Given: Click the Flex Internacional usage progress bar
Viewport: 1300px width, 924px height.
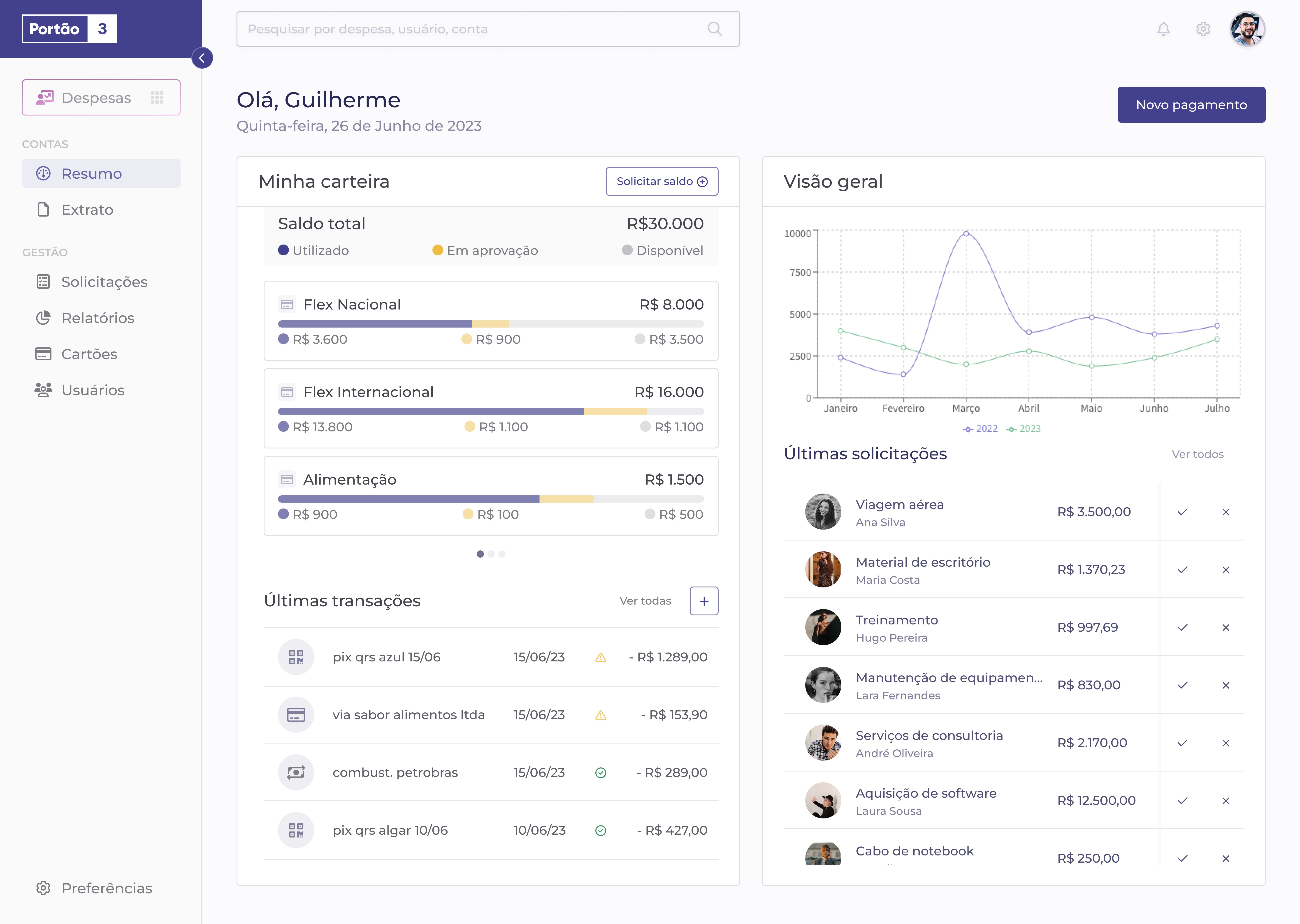Looking at the screenshot, I should [491, 411].
